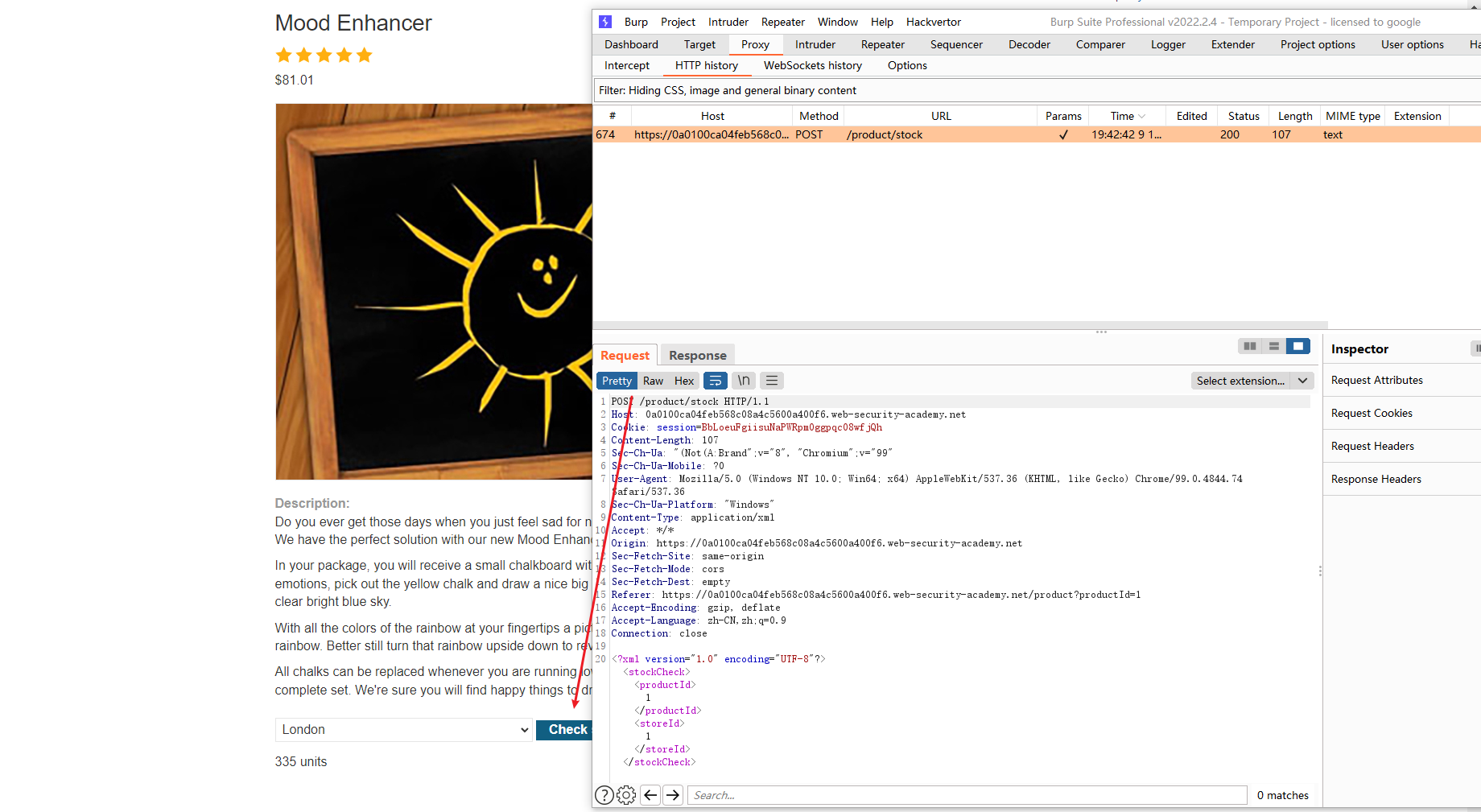1481x812 pixels.
Task: Go to next search match arrow
Action: click(673, 795)
